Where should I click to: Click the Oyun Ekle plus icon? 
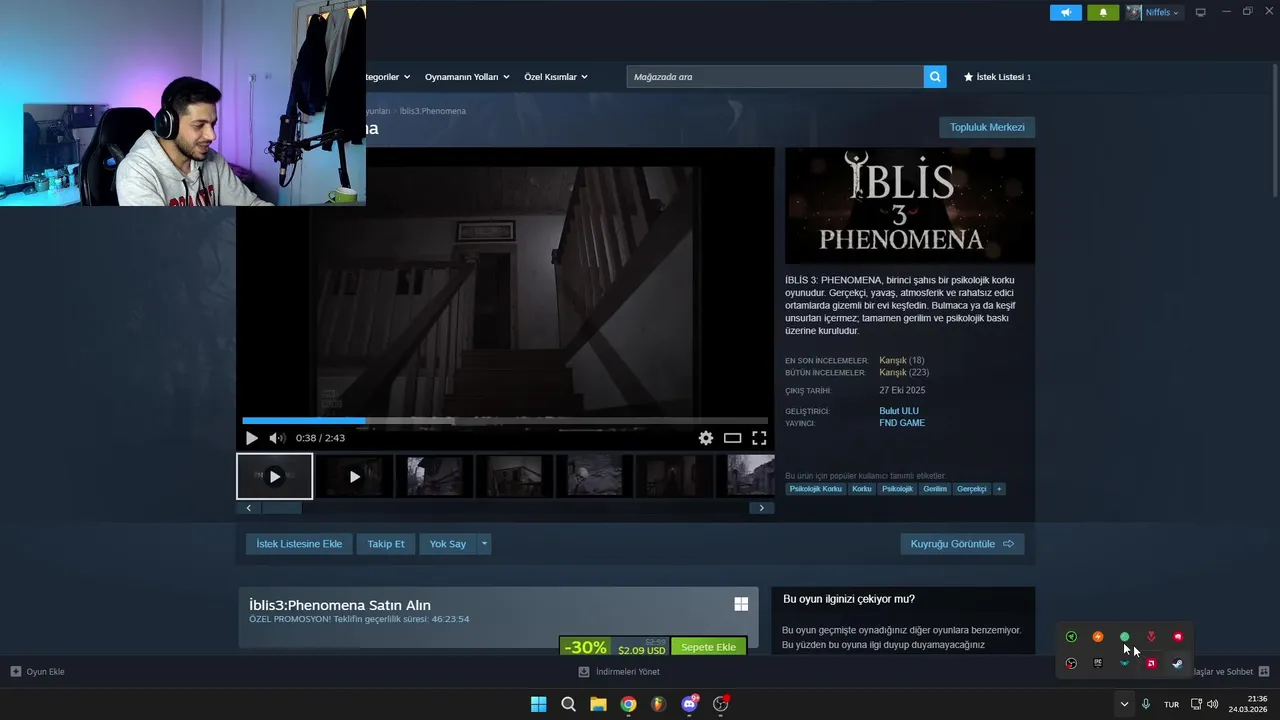[16, 672]
